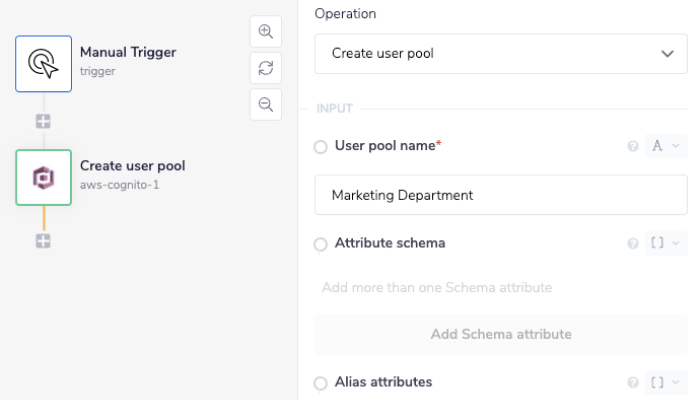Enable the Attribute schema radio button

tap(321, 244)
